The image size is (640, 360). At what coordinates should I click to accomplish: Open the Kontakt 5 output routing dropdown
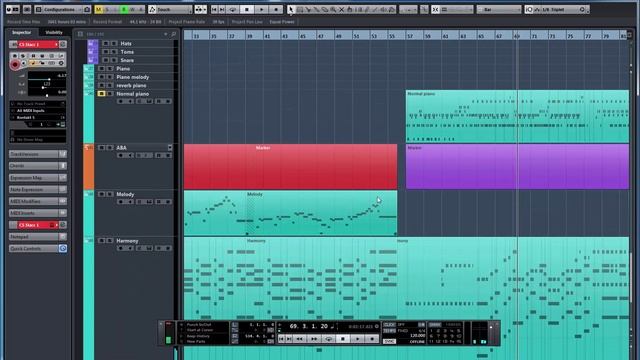click(x=38, y=118)
